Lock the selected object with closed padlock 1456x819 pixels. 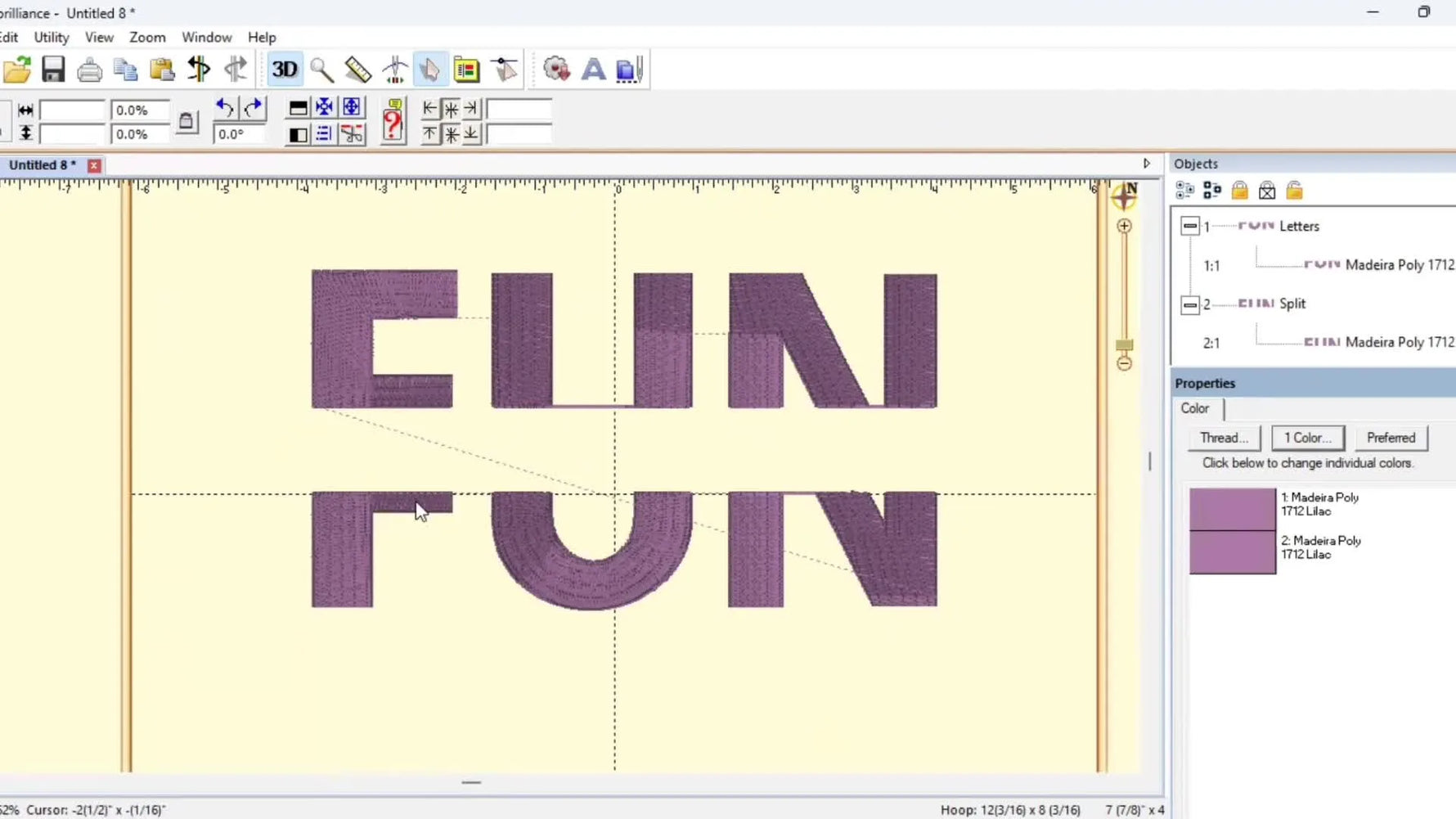pos(1240,191)
